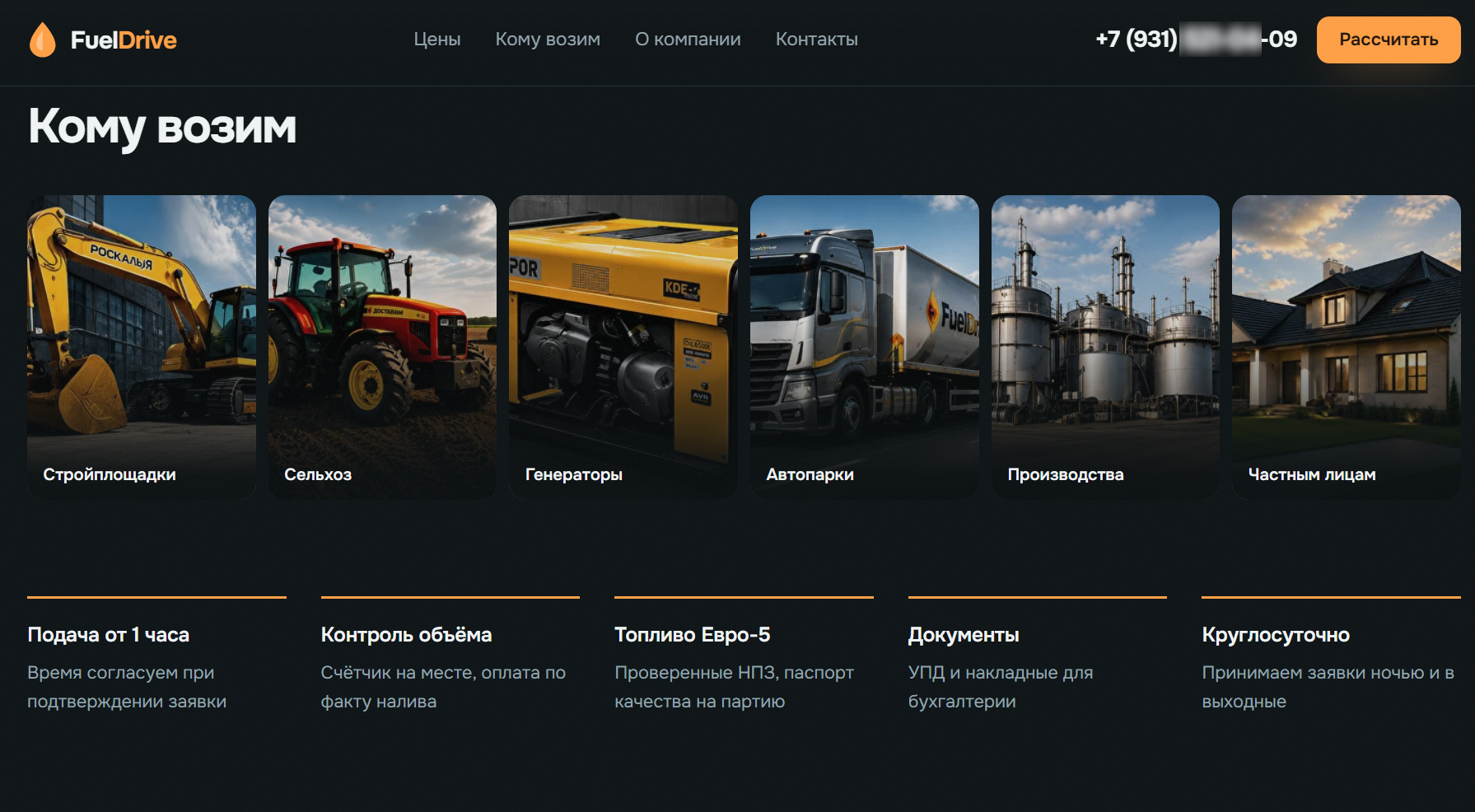The image size is (1475, 812).
Task: Choose the Автопарки truck card
Action: 865,347
